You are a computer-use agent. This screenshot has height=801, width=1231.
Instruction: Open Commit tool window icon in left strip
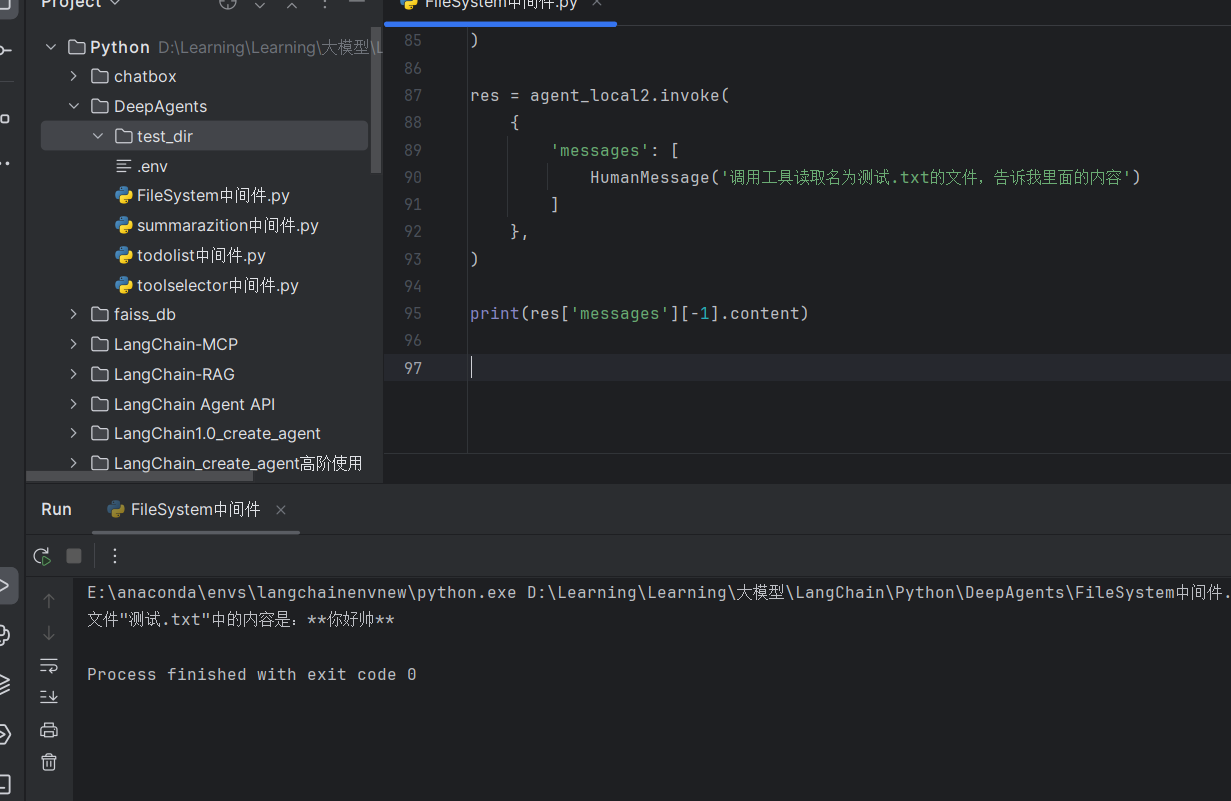point(5,50)
